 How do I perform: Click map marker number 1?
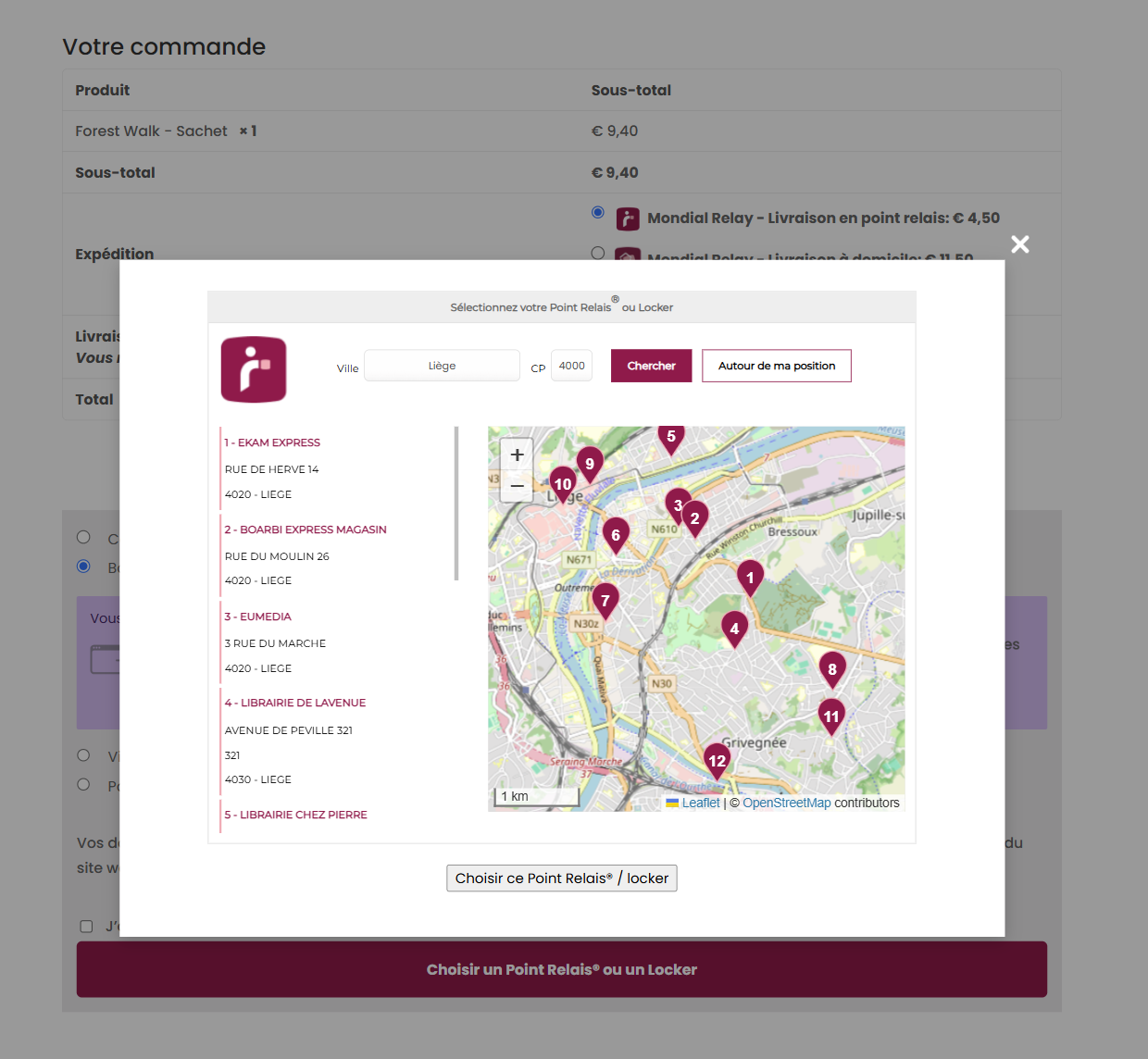[750, 578]
